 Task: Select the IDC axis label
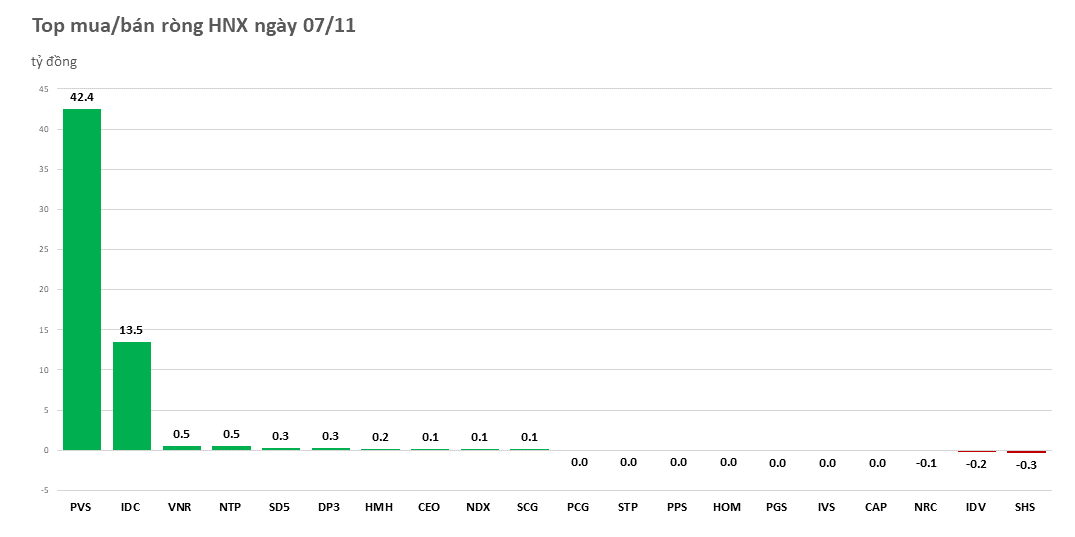pos(131,507)
